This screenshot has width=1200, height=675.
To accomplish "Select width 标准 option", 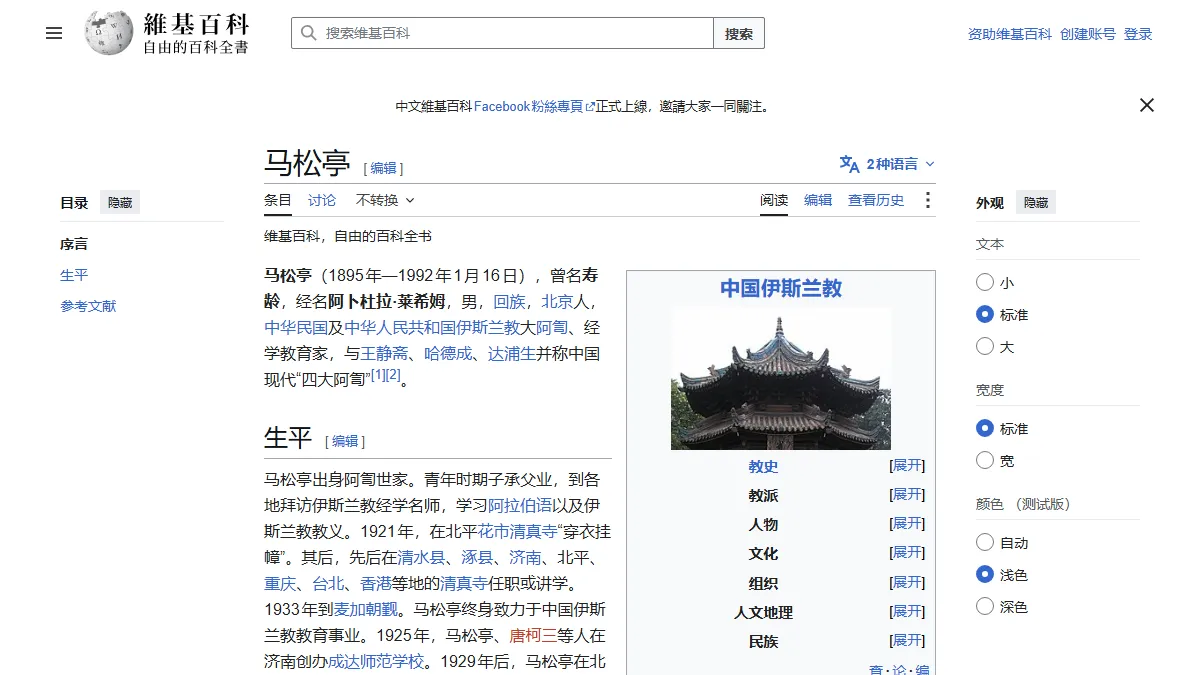I will pos(985,429).
